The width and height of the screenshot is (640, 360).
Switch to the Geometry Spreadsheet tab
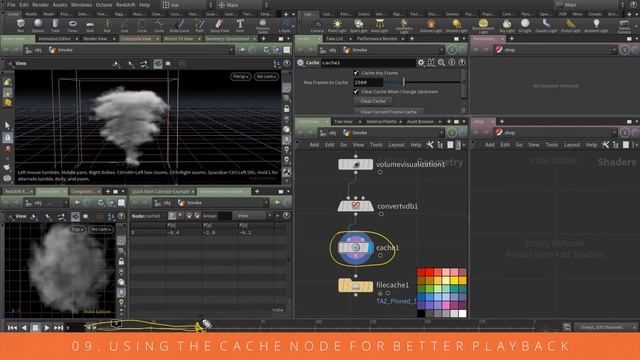pos(227,39)
